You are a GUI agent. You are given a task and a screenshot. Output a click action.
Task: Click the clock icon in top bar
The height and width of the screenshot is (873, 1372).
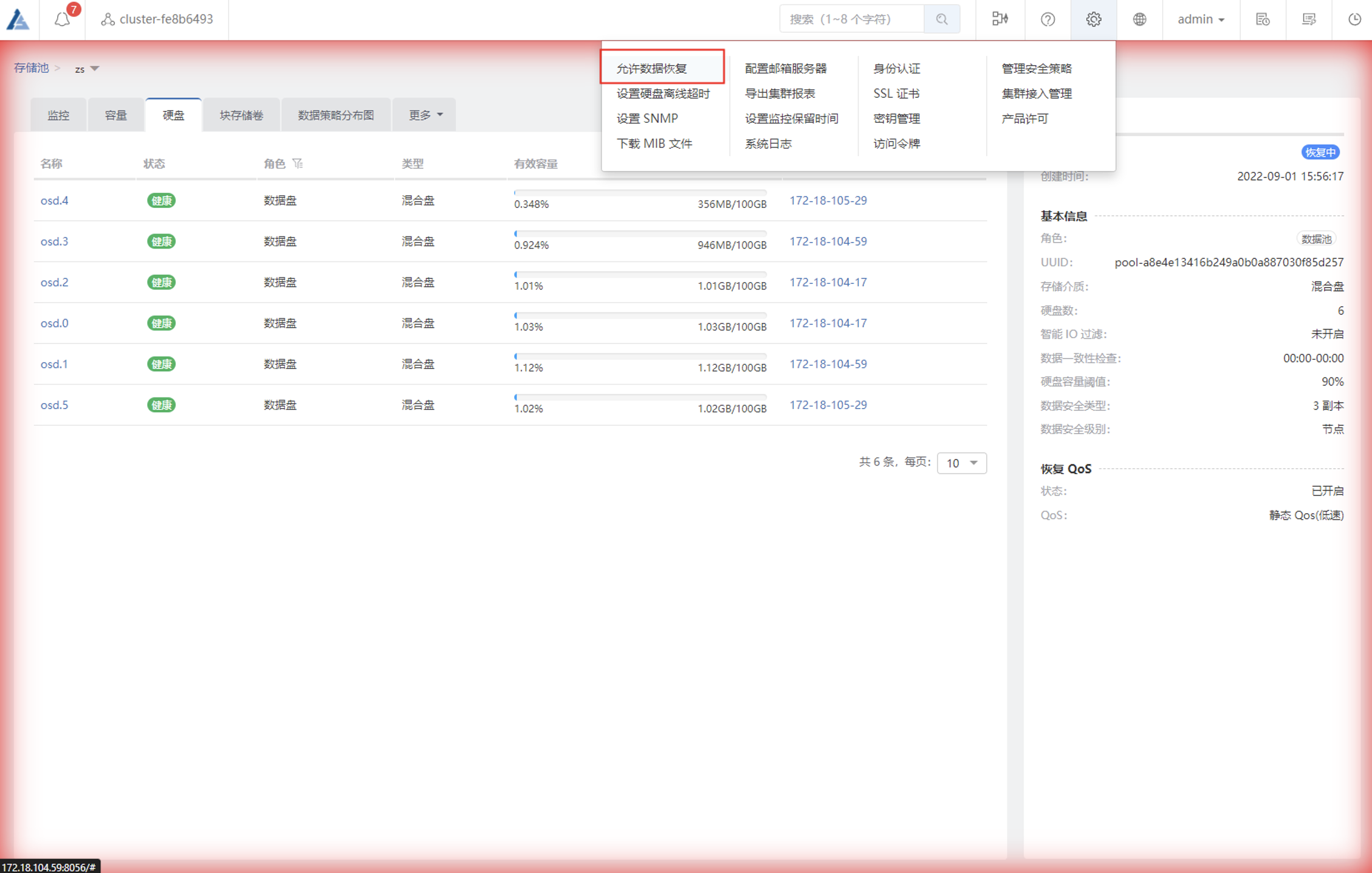click(x=1354, y=19)
